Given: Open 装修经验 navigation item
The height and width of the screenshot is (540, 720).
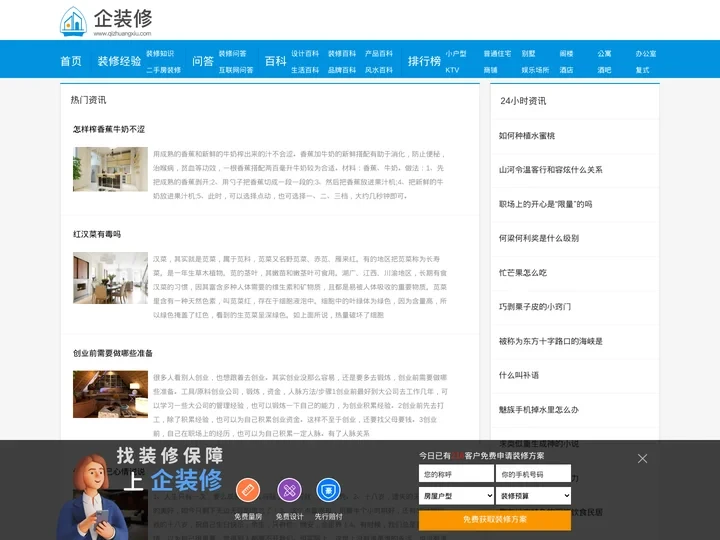Looking at the screenshot, I should tap(119, 61).
